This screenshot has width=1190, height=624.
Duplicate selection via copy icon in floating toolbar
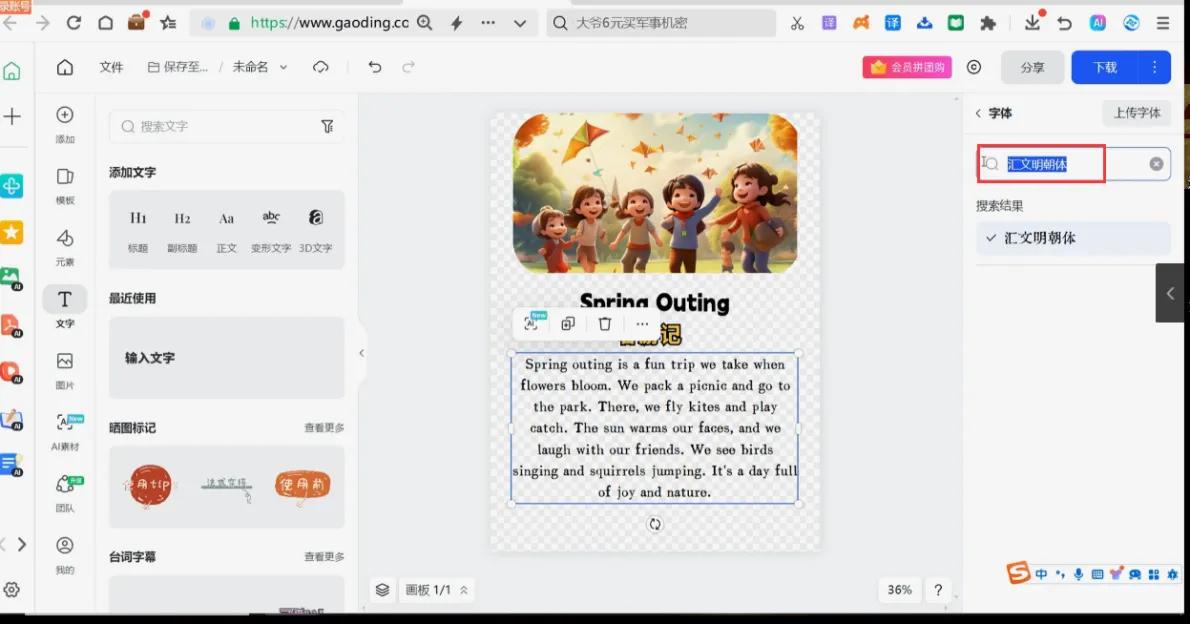pos(569,323)
